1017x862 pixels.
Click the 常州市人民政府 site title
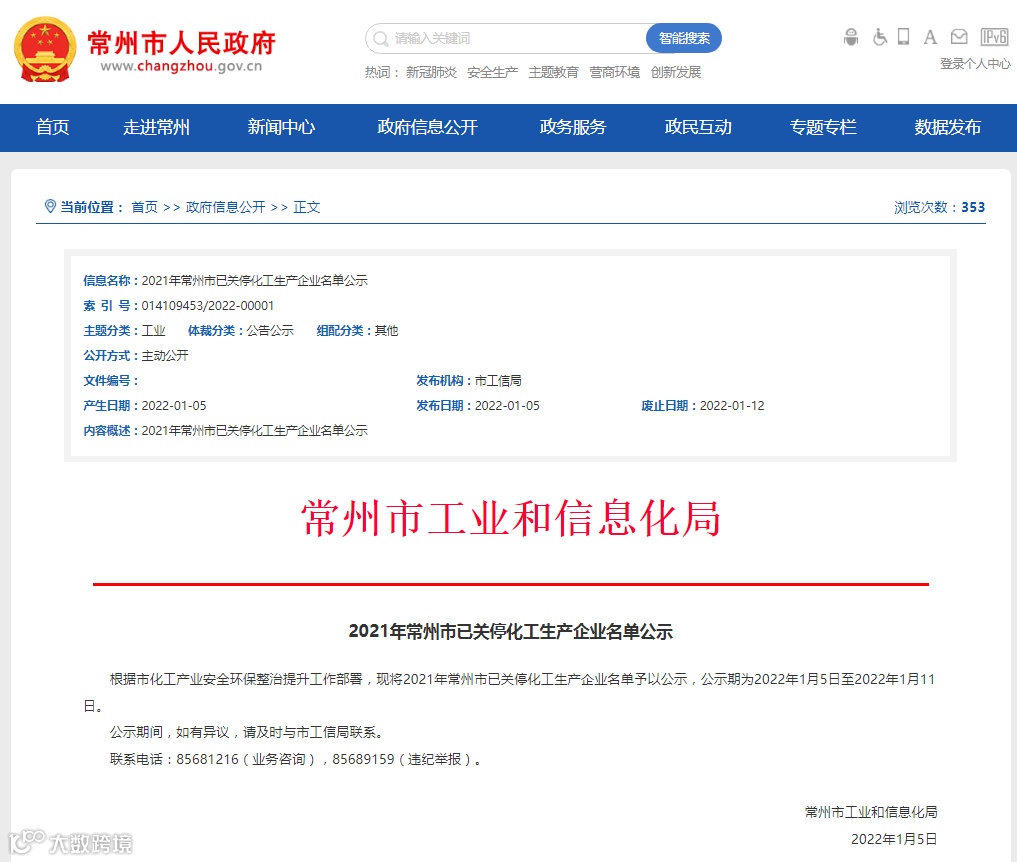[182, 43]
